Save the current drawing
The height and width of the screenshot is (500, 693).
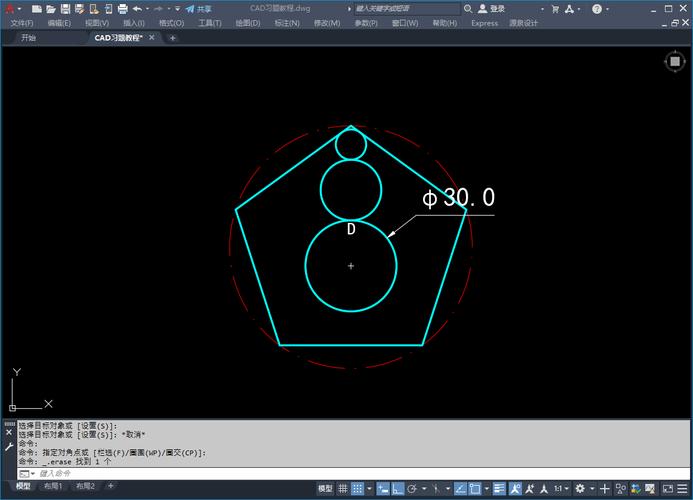(65, 8)
